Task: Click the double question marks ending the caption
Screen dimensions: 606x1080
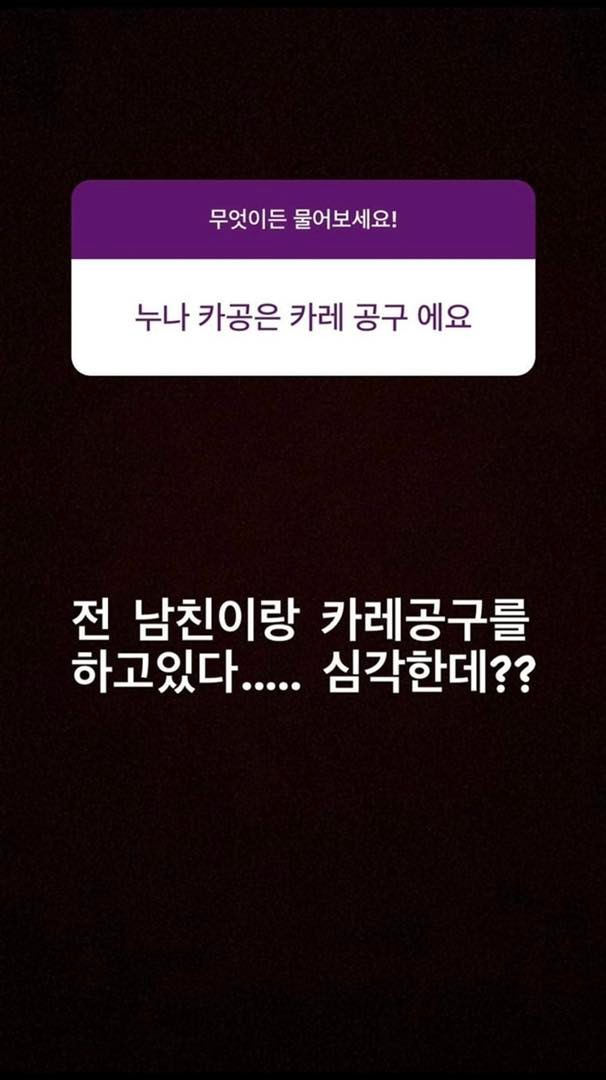Action: pos(508,671)
